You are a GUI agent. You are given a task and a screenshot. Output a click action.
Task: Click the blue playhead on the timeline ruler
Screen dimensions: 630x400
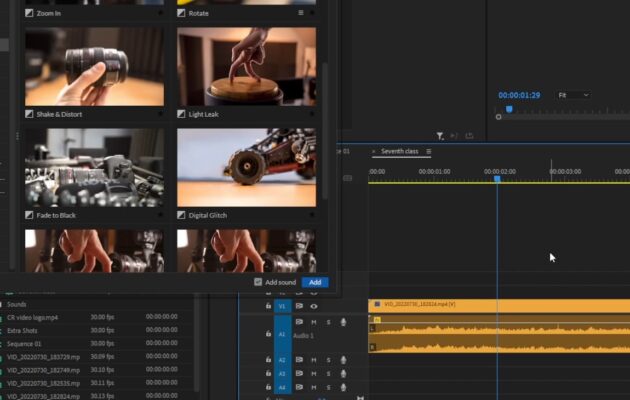[x=497, y=177]
